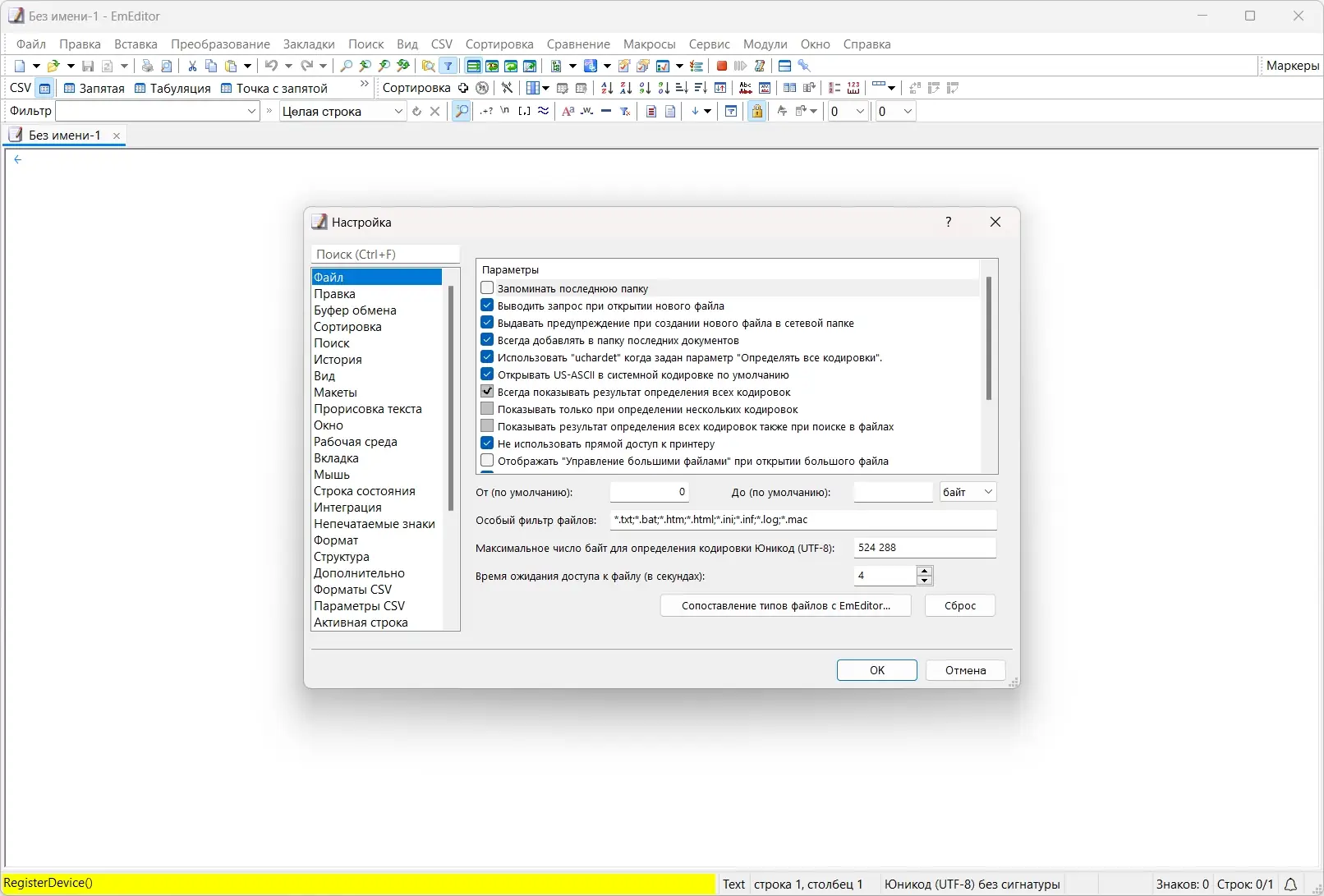Click the X abort filter icon
1324x896 pixels.
coord(435,111)
